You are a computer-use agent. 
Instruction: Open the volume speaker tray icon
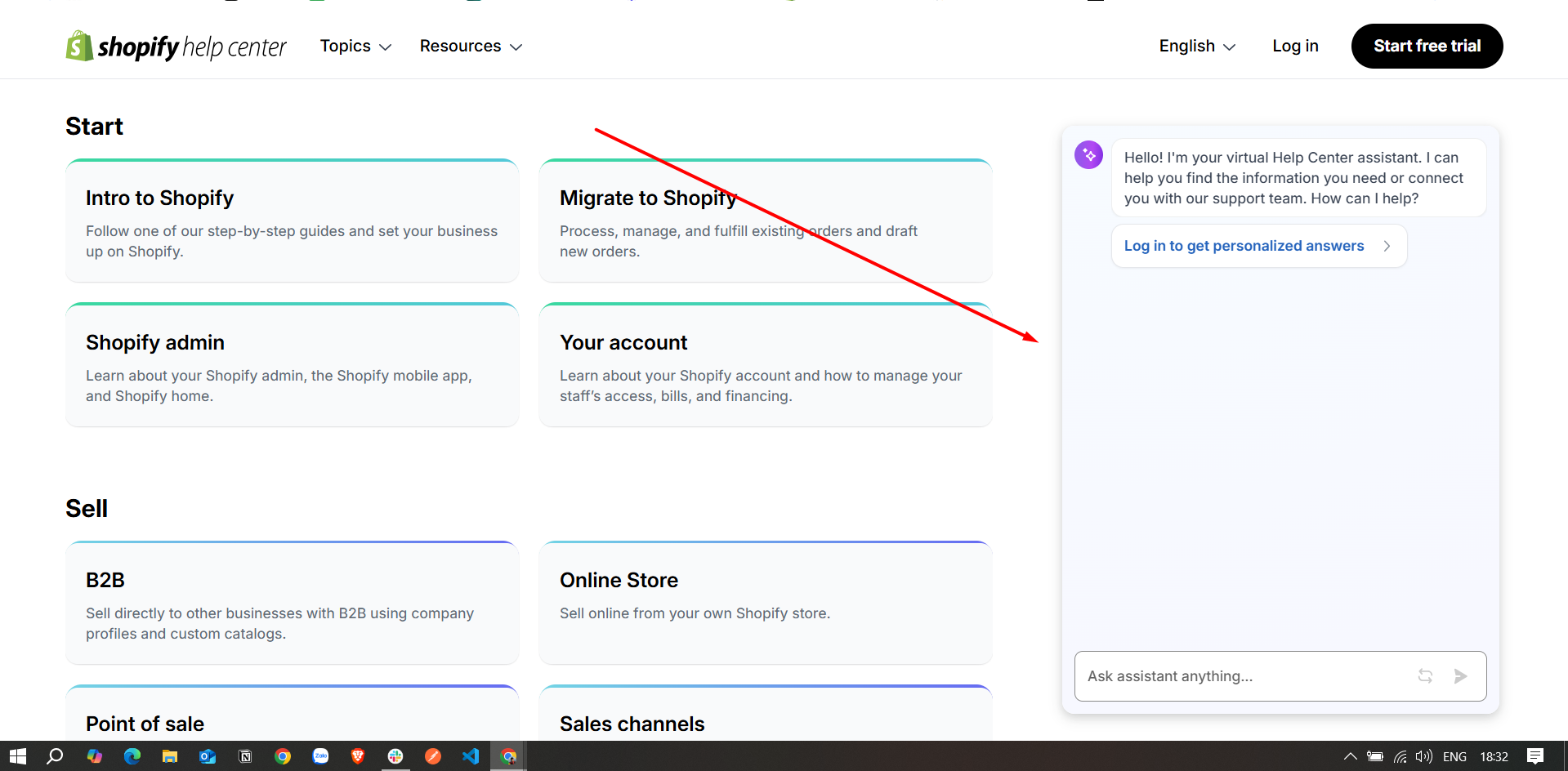[1424, 756]
